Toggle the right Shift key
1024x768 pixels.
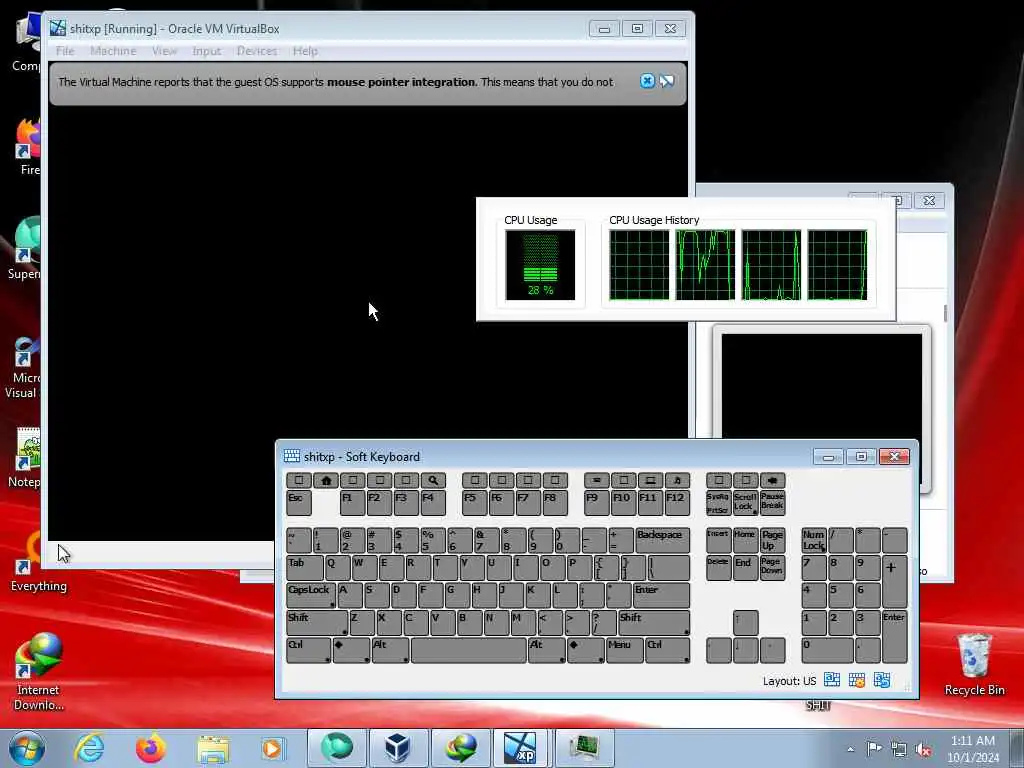(654, 623)
